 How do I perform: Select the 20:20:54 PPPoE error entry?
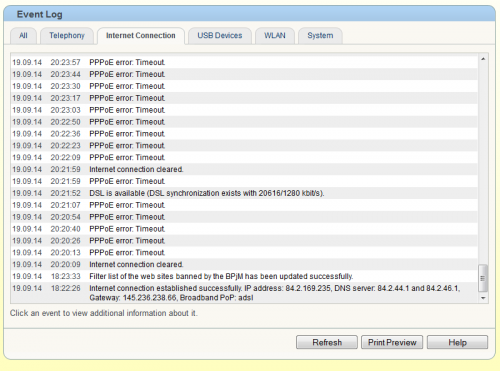coord(244,217)
